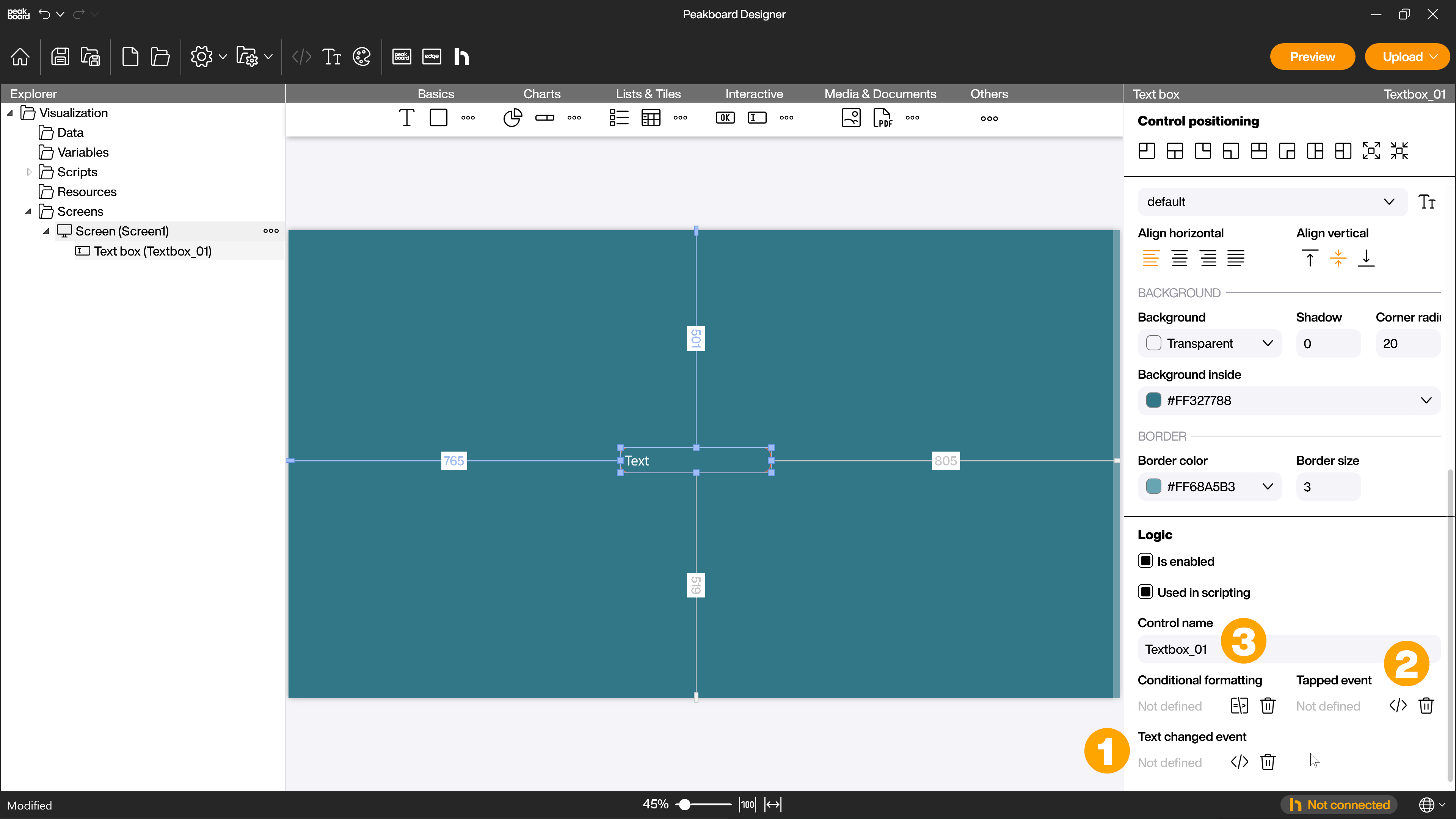
Task: Open the color palette manager icon
Action: 362,56
